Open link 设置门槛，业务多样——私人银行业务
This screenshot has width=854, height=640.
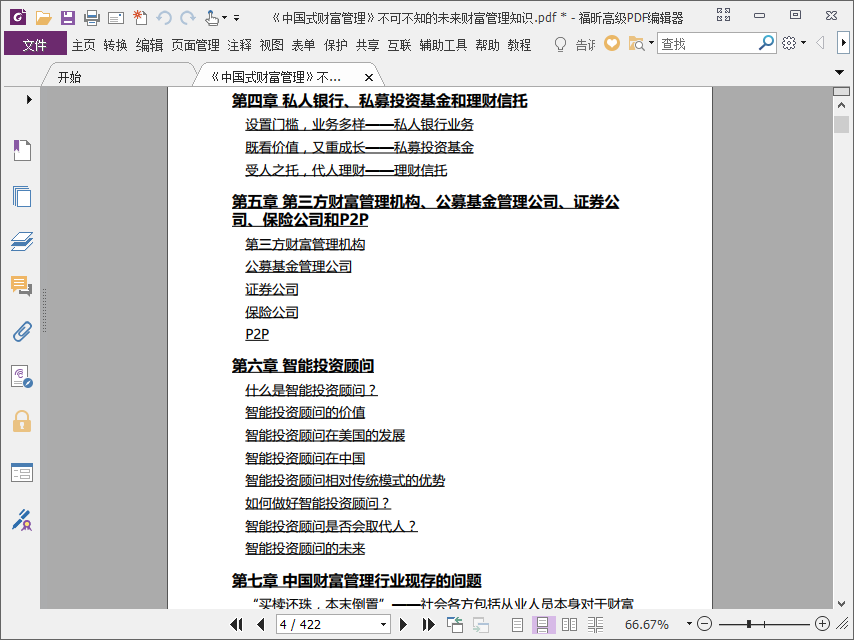(359, 124)
